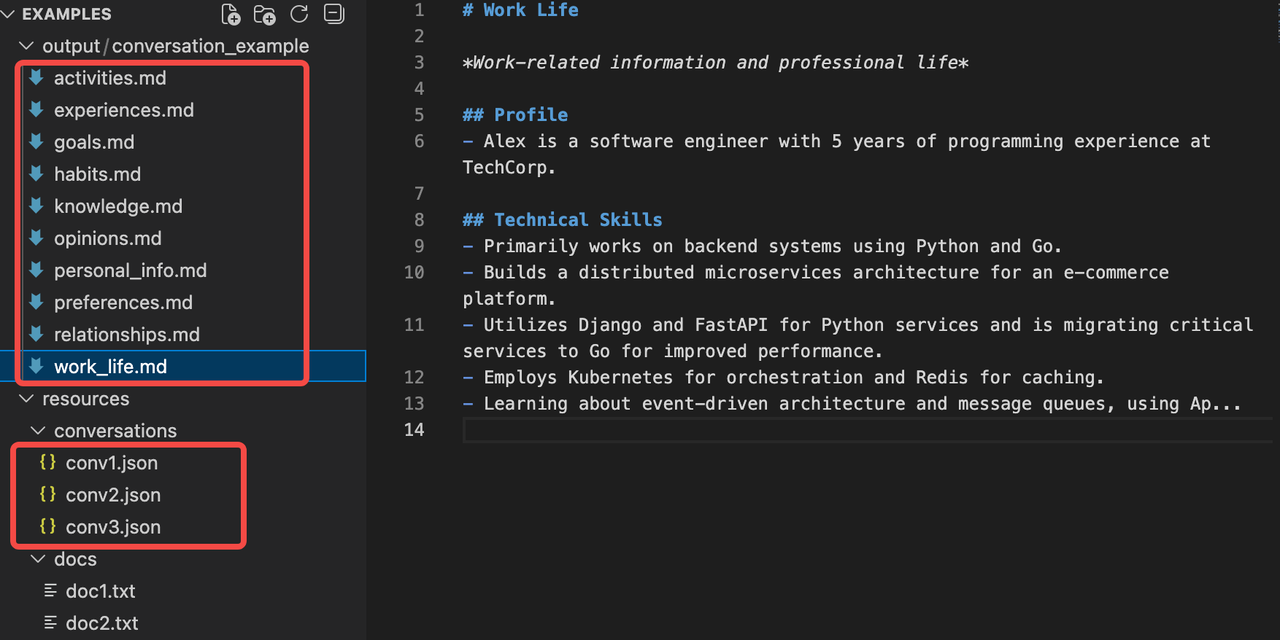Image resolution: width=1280 pixels, height=640 pixels.
Task: Click the line about Django and FastAPI
Action: (857, 338)
